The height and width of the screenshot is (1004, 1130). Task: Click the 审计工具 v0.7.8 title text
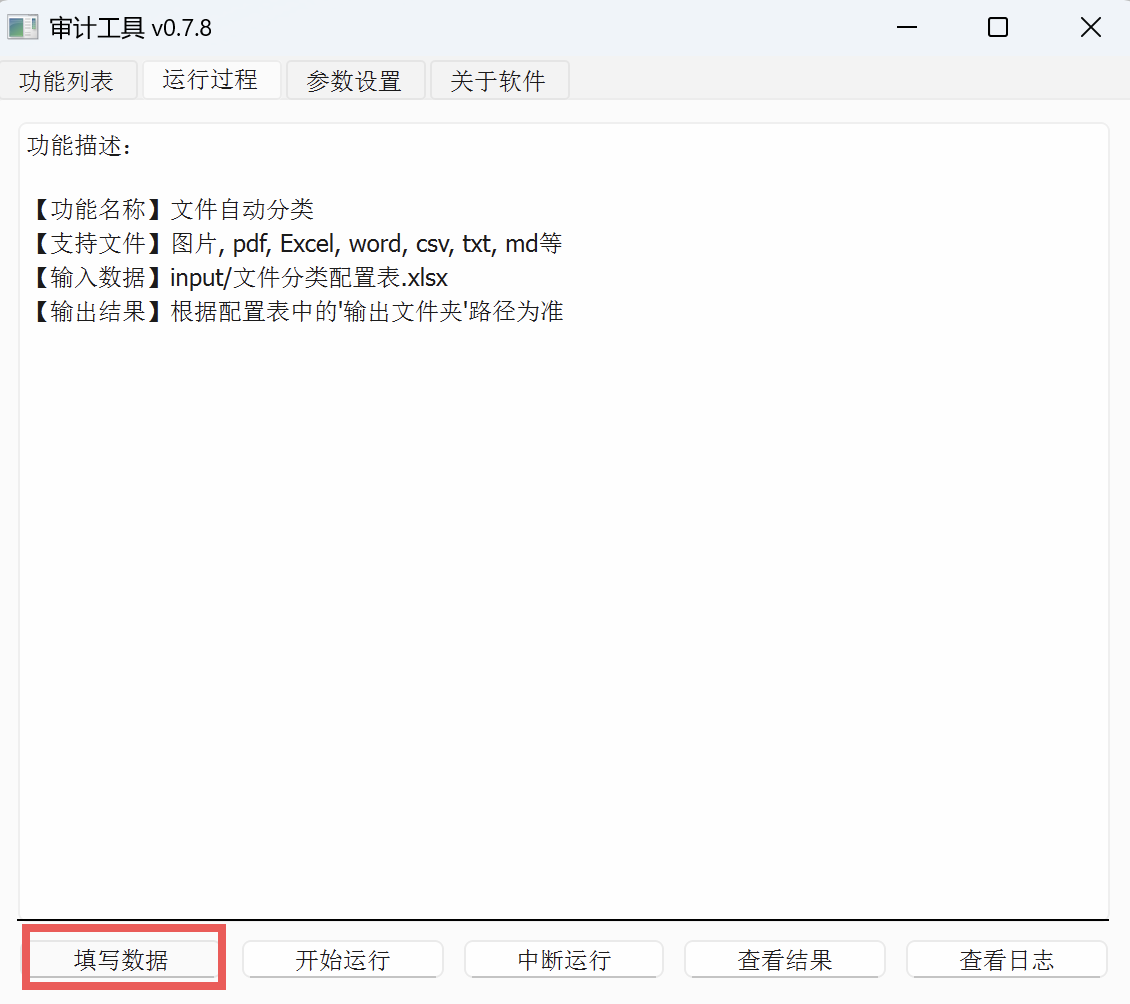[x=130, y=28]
